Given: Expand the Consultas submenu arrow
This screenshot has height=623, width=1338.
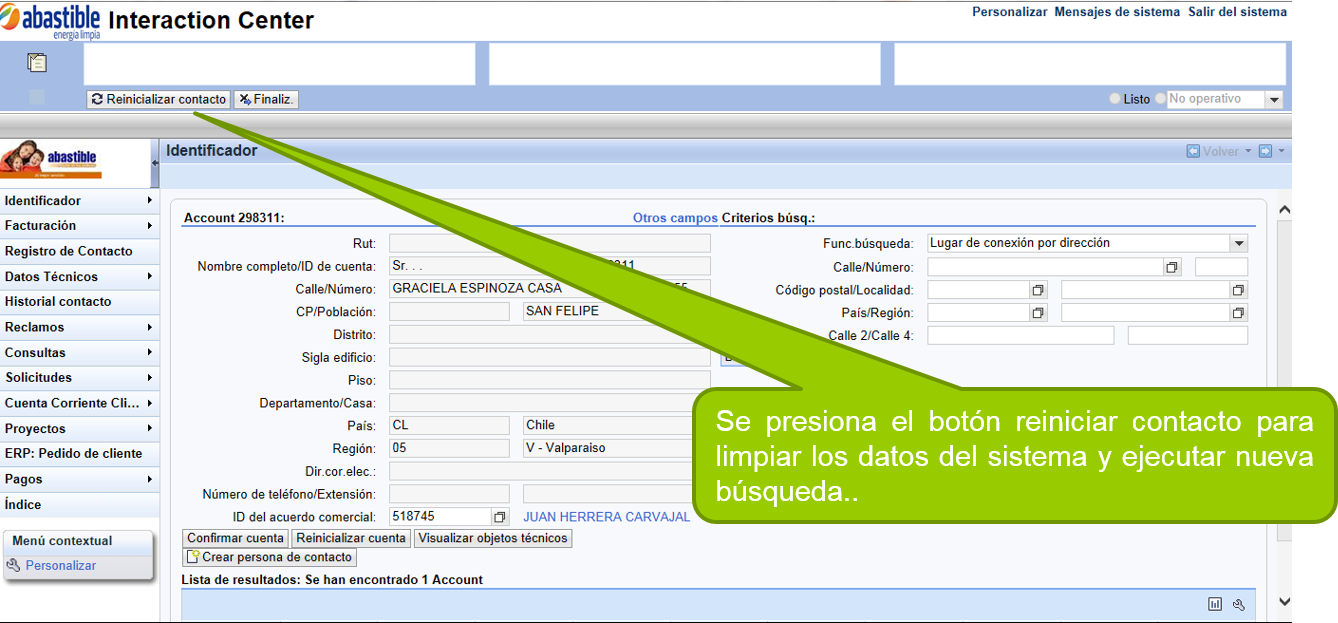Looking at the screenshot, I should pos(149,352).
